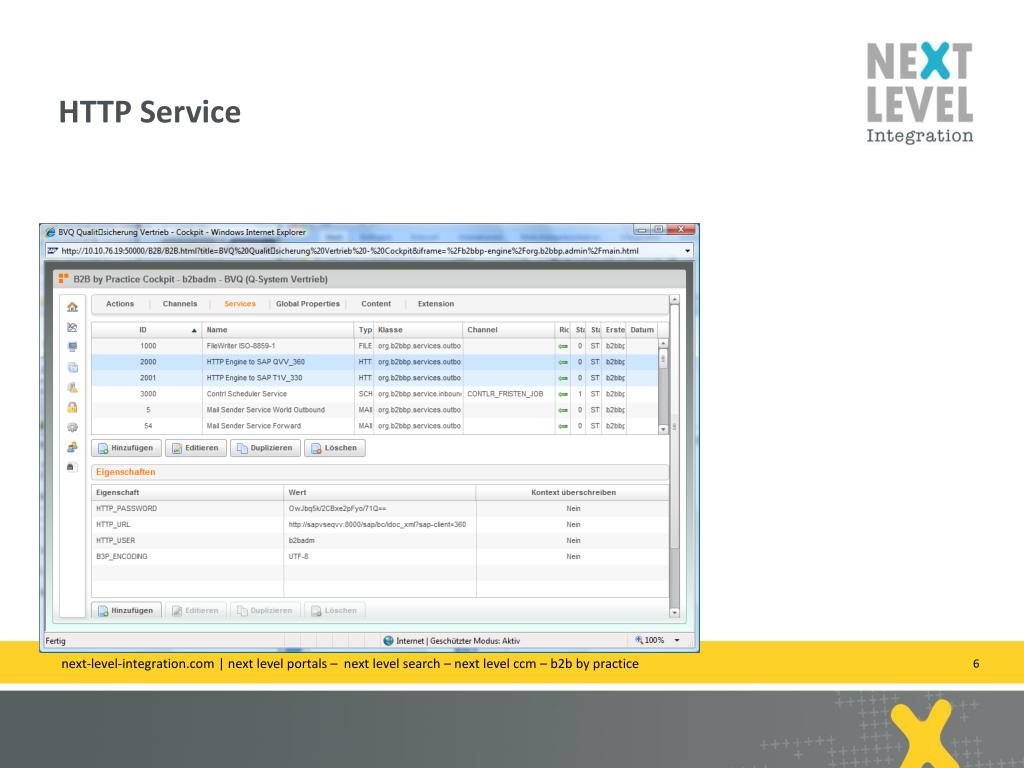Screen dimensions: 1024x768
Task: Select 'Mail Sender Service World Outbound'
Action: pos(375,410)
